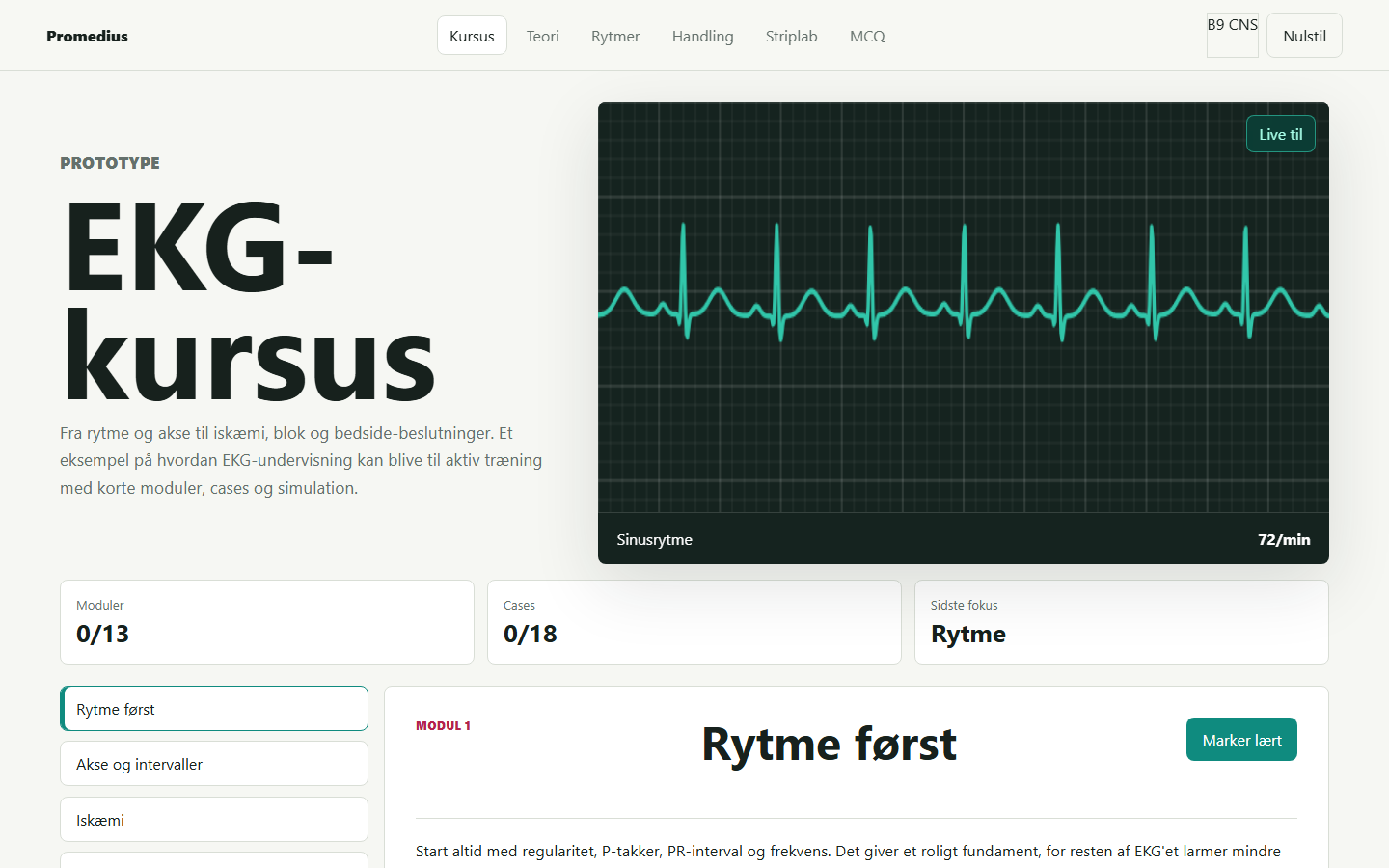The image size is (1389, 868).
Task: Click the MODUL 1 label
Action: pyautogui.click(x=444, y=726)
